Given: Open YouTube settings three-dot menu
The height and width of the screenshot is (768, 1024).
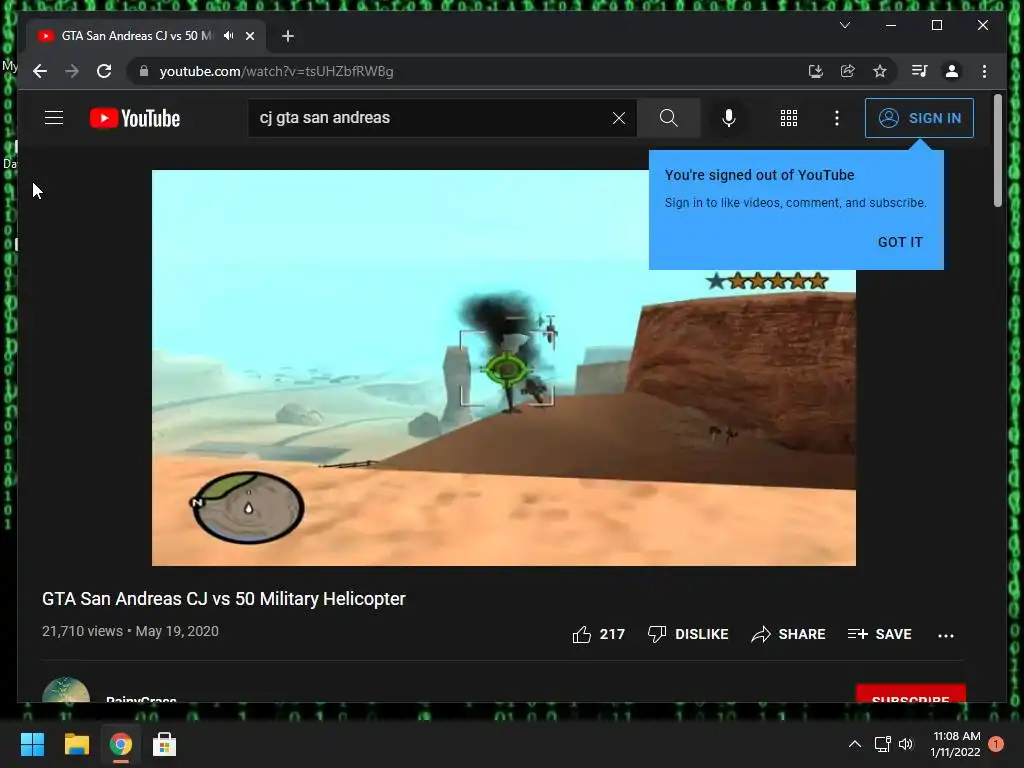Looking at the screenshot, I should 837,118.
